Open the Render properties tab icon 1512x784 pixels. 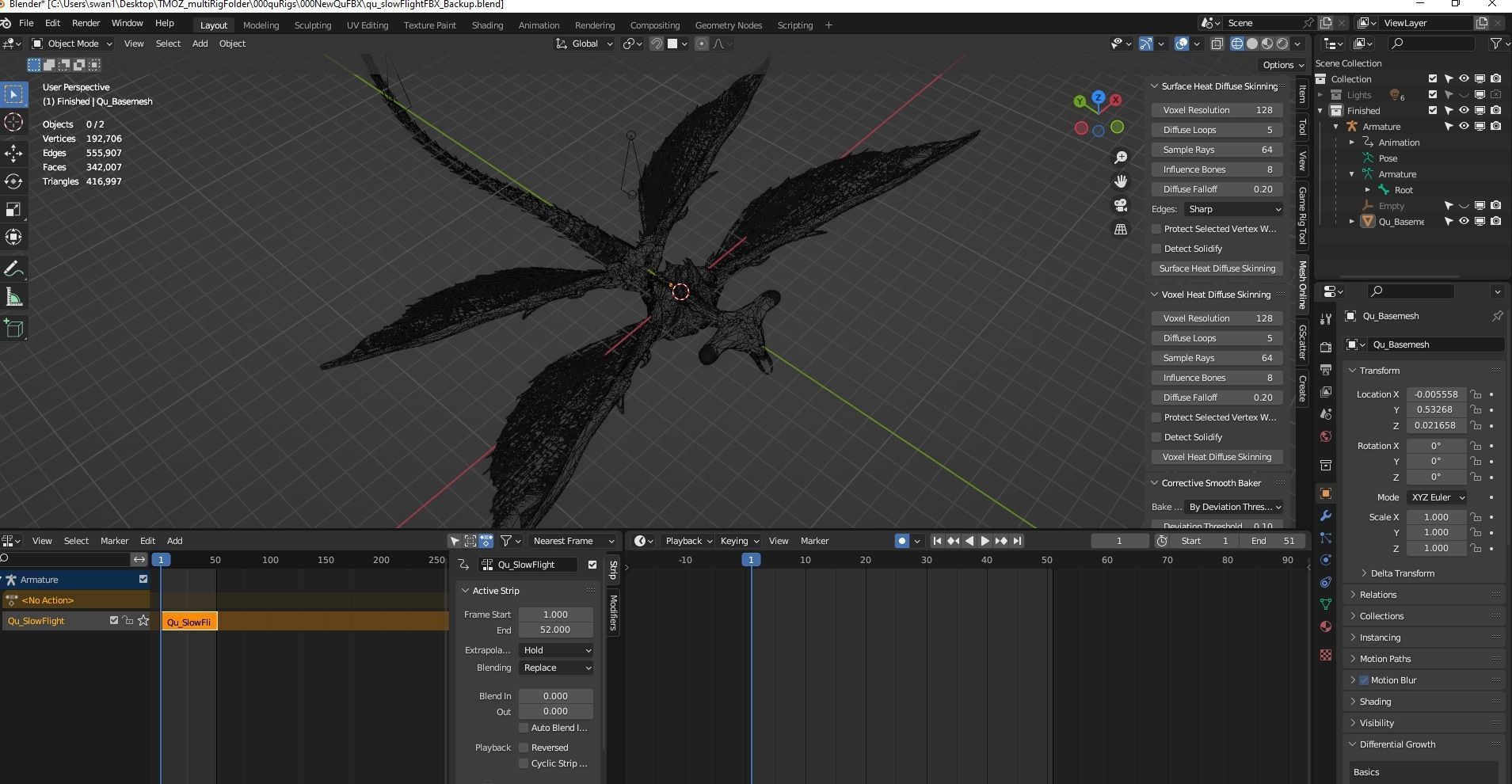point(1326,347)
